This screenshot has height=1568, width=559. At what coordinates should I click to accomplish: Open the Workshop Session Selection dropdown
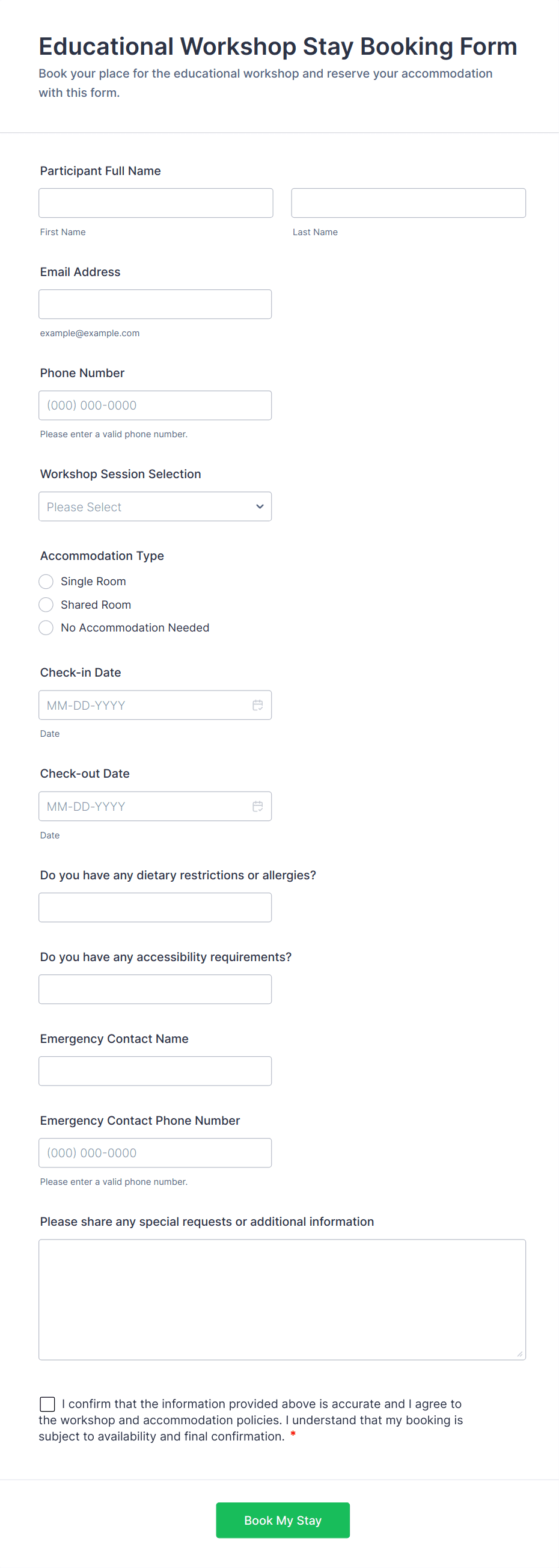coord(155,506)
